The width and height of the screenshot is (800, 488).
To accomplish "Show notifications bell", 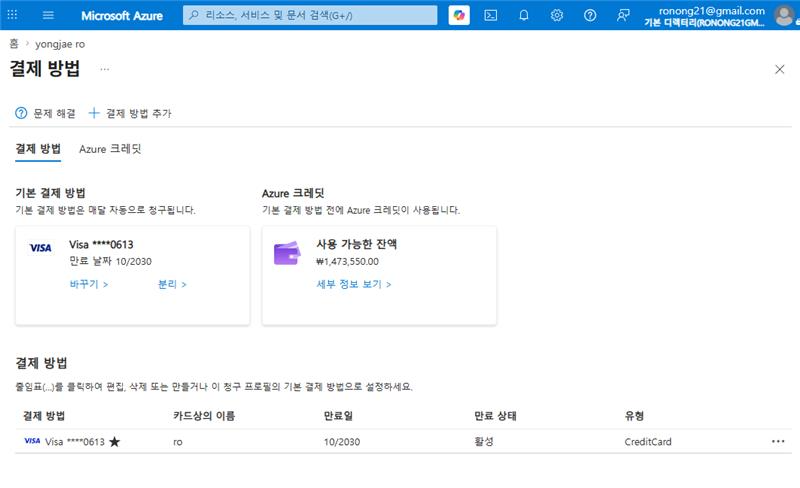I will (x=524, y=15).
